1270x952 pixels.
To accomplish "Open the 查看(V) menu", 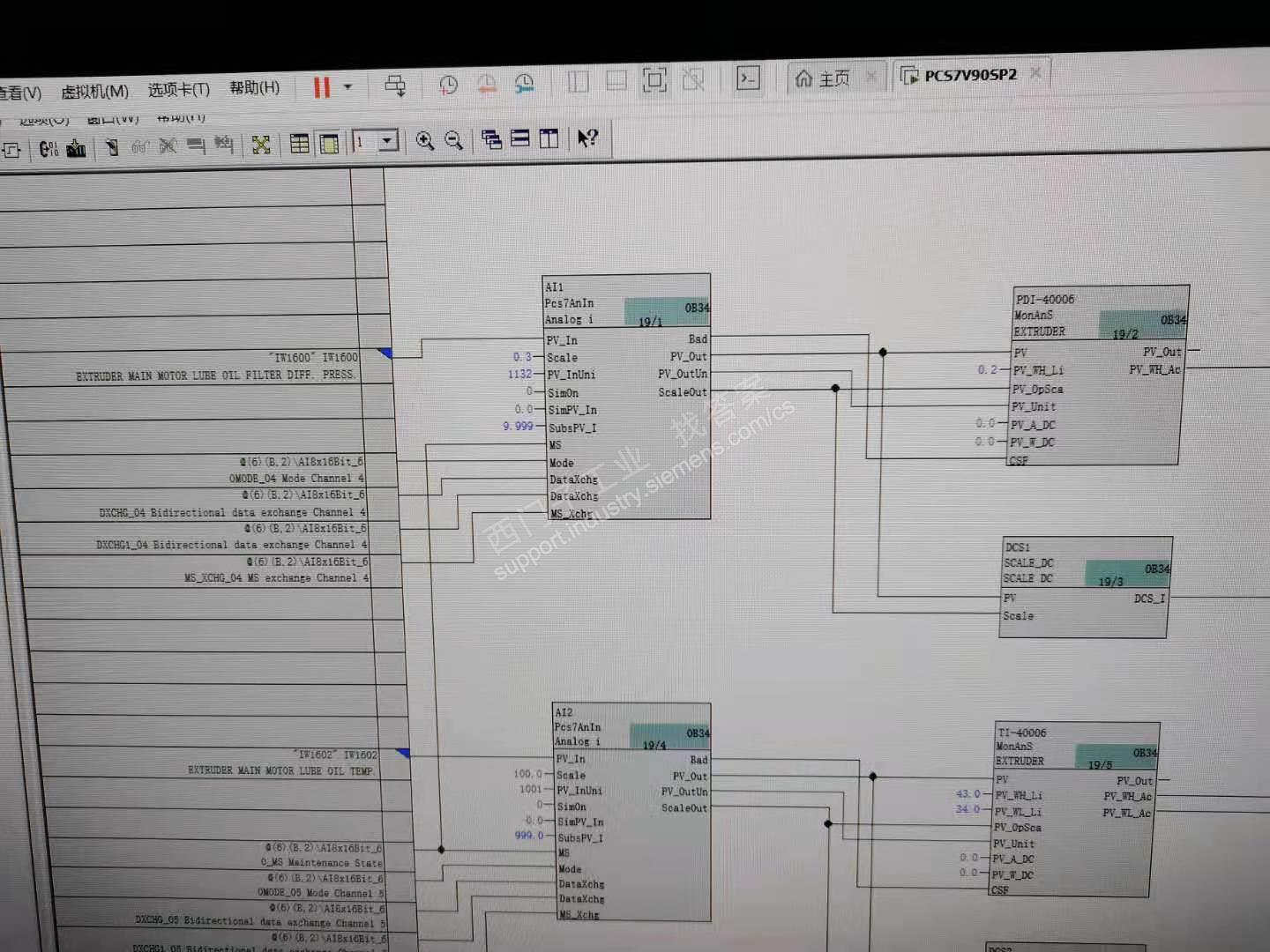I will pyautogui.click(x=19, y=93).
